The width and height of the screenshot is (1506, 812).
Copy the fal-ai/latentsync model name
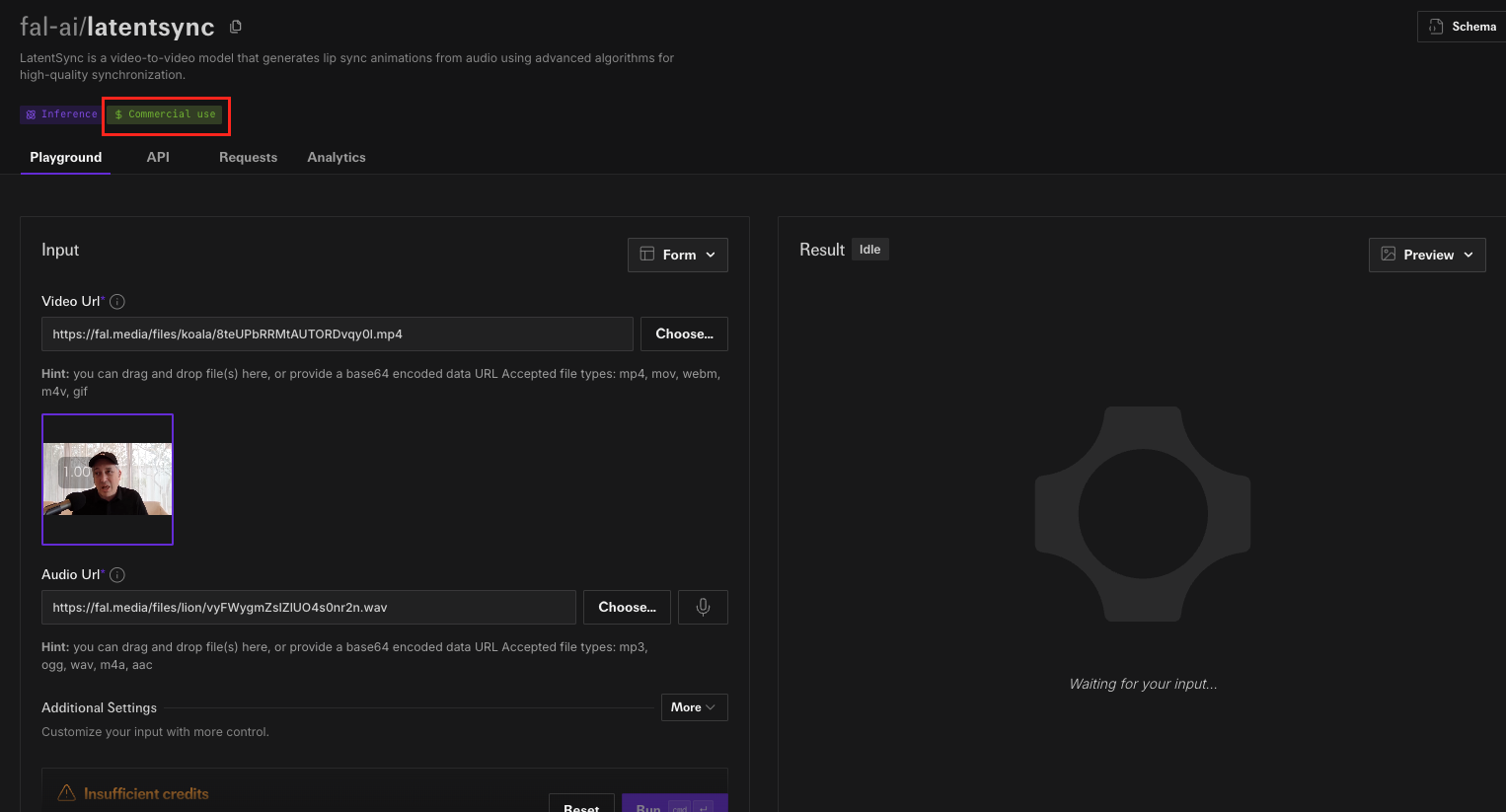tap(235, 27)
